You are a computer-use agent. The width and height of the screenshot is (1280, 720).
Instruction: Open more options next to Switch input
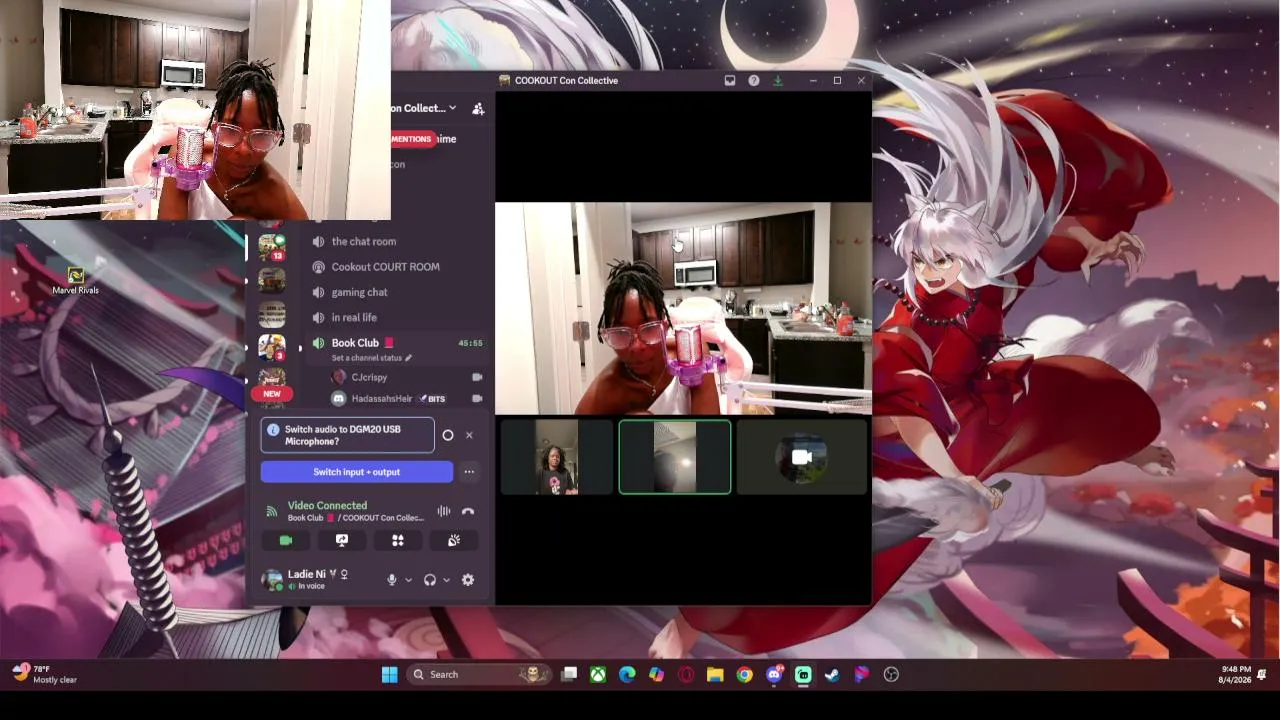469,472
